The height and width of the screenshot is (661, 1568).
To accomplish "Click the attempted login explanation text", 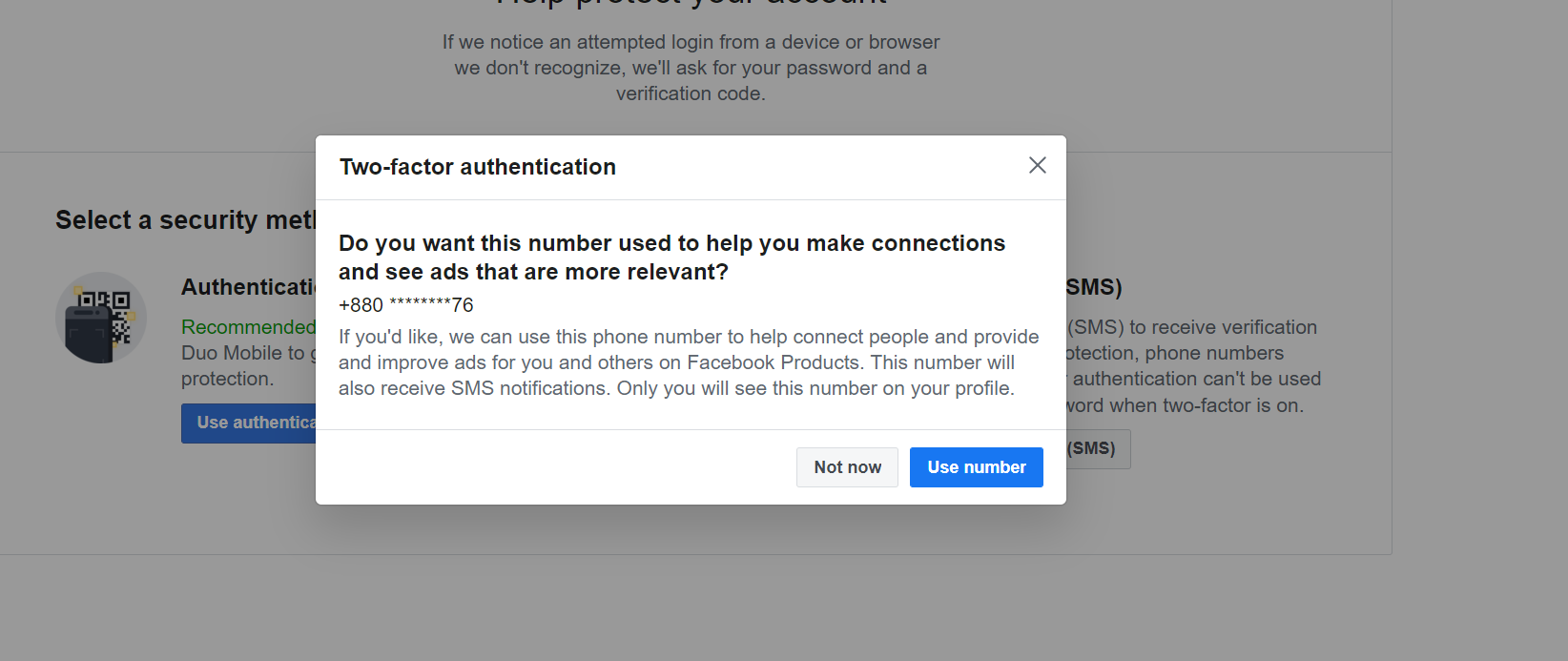I will (x=691, y=68).
